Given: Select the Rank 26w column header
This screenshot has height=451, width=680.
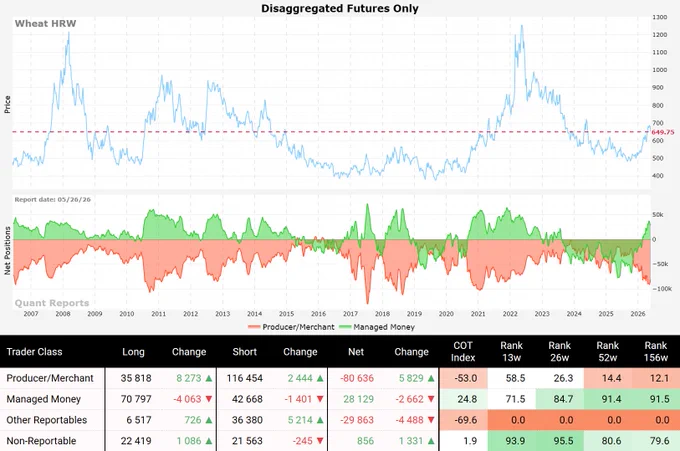Looking at the screenshot, I should pos(559,352).
